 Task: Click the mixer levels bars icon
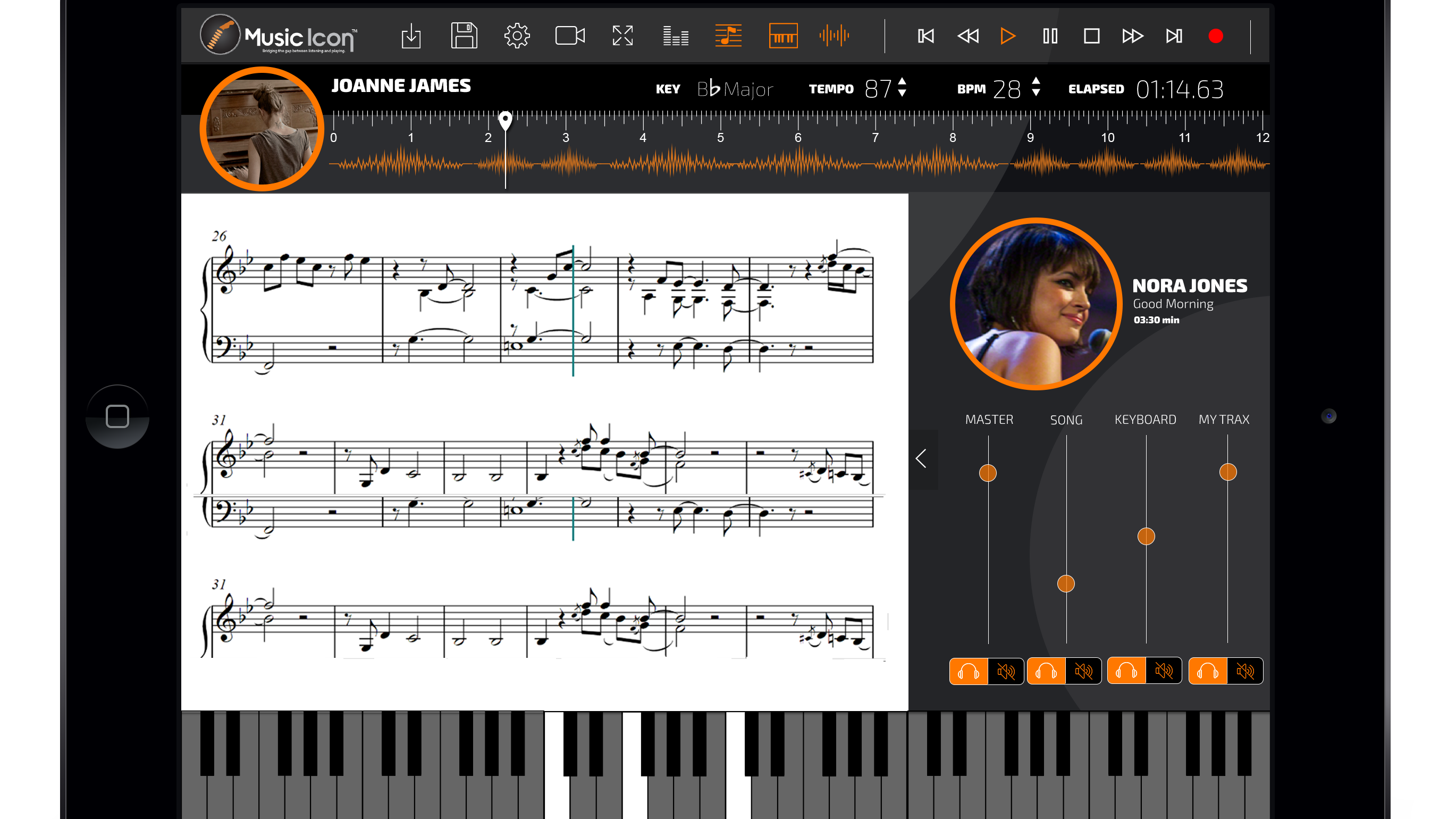tap(676, 36)
